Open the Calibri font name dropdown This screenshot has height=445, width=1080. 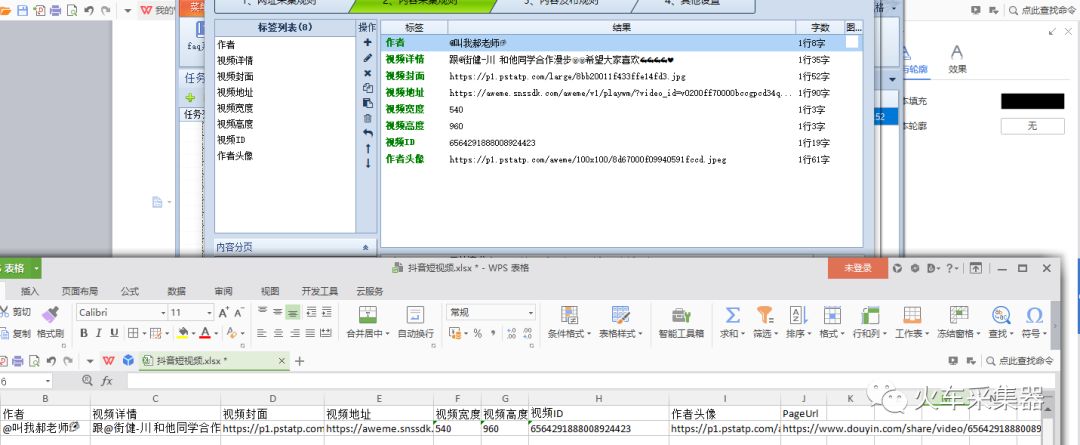pos(163,313)
